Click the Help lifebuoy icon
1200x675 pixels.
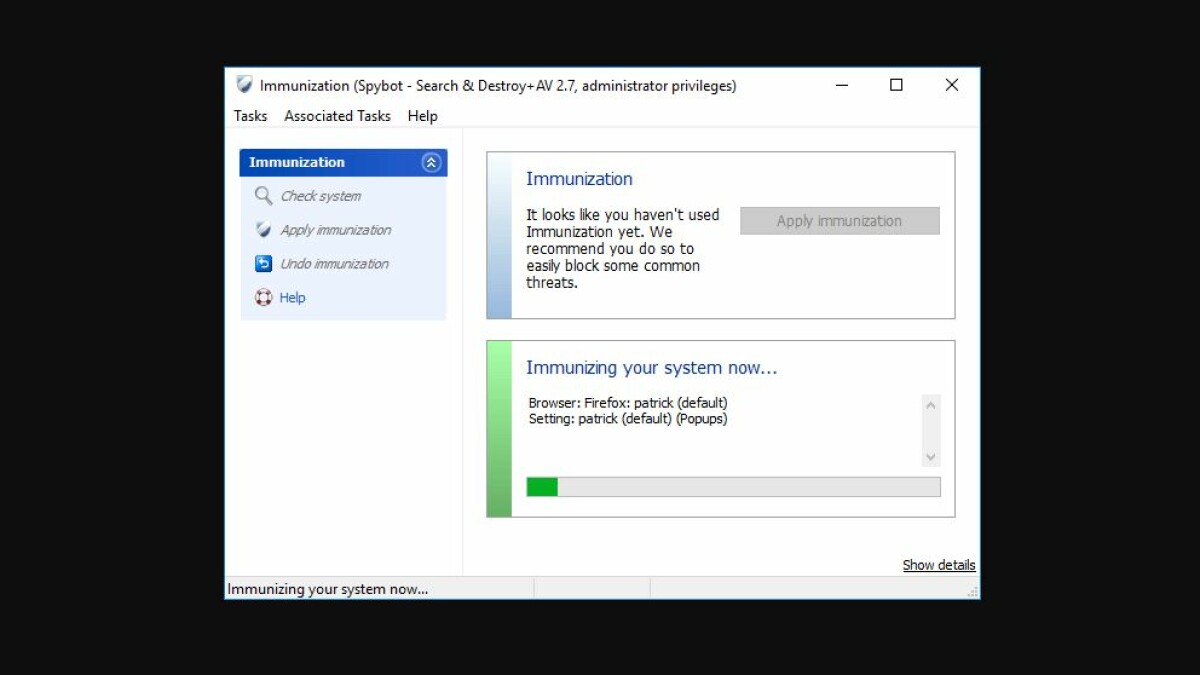click(263, 298)
